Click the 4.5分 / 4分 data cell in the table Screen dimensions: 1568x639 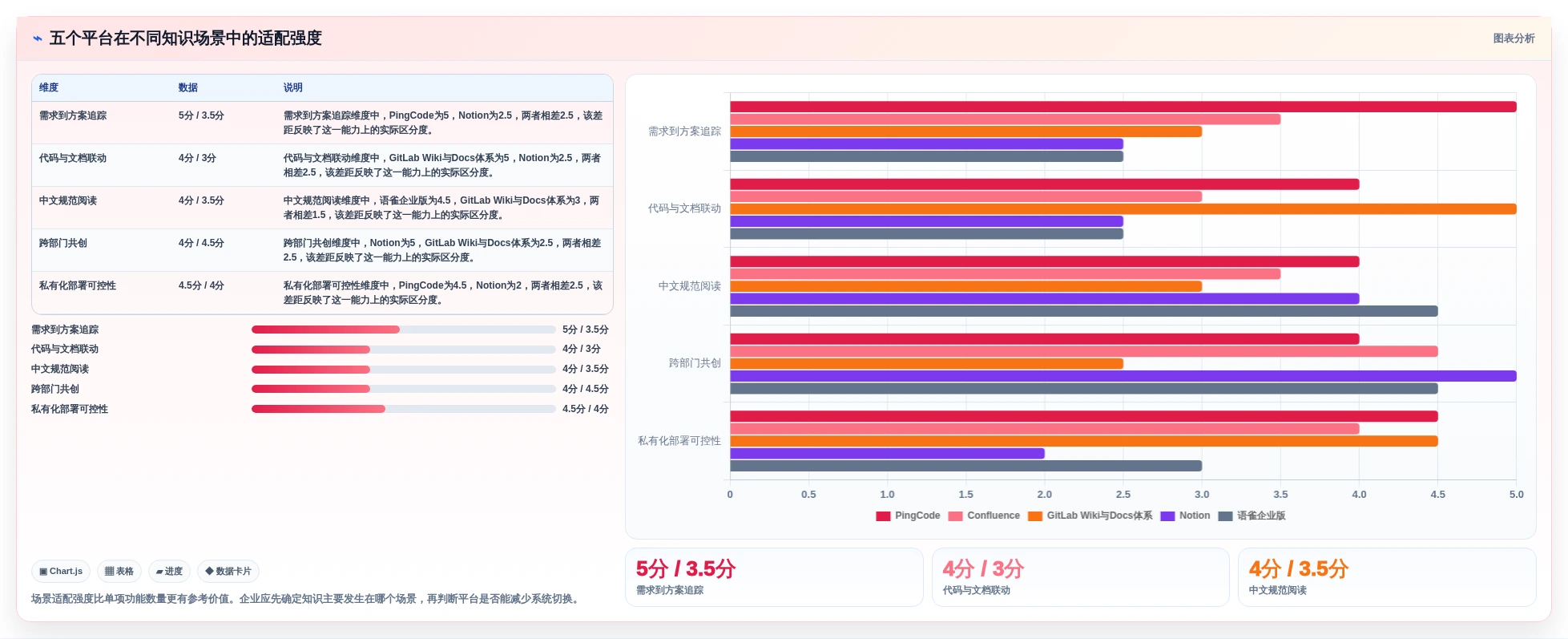coord(201,285)
